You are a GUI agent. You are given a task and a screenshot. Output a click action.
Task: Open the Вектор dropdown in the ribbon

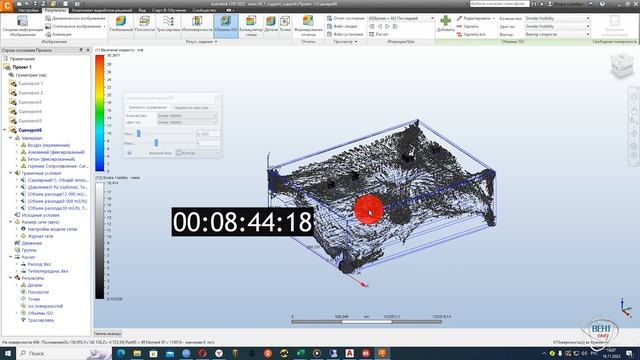click(x=557, y=34)
